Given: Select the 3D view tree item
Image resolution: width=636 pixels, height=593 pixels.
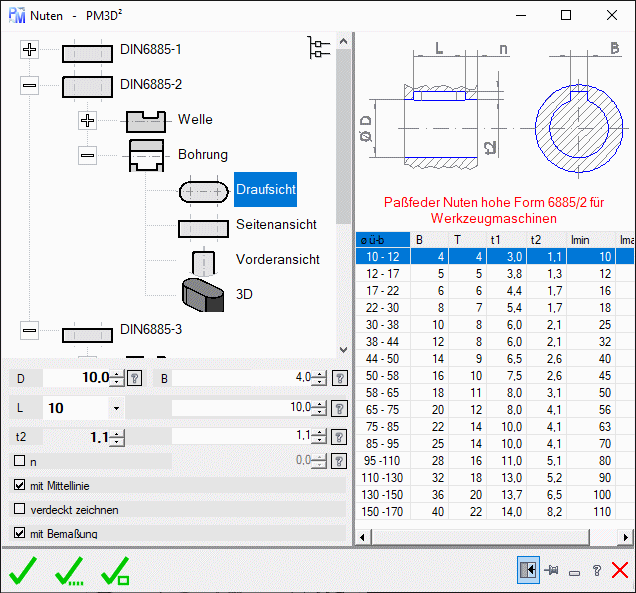Looking at the screenshot, I should (x=244, y=295).
